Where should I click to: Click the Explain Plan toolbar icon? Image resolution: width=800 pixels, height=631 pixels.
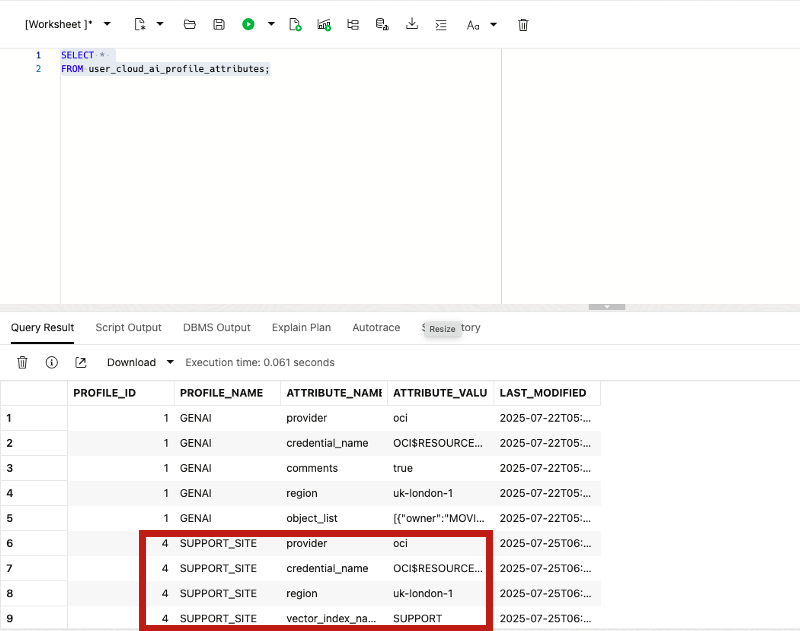tap(324, 24)
